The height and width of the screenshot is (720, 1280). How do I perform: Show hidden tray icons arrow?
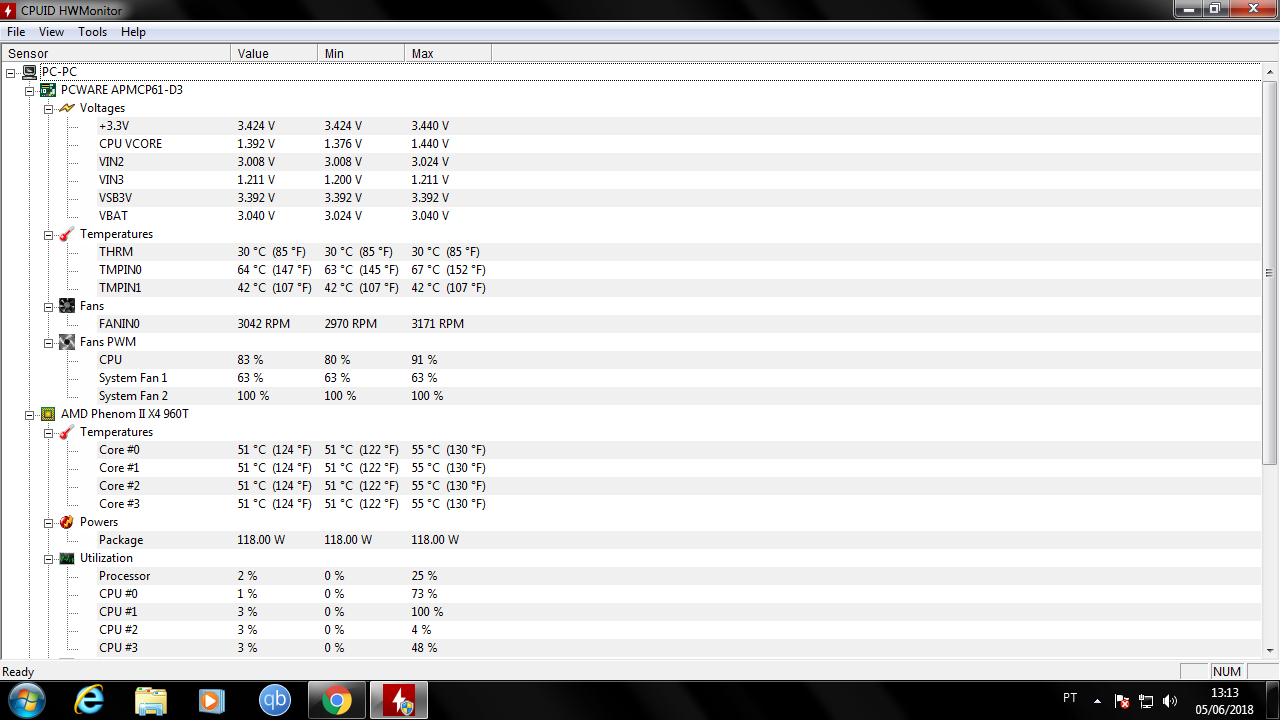click(1097, 701)
